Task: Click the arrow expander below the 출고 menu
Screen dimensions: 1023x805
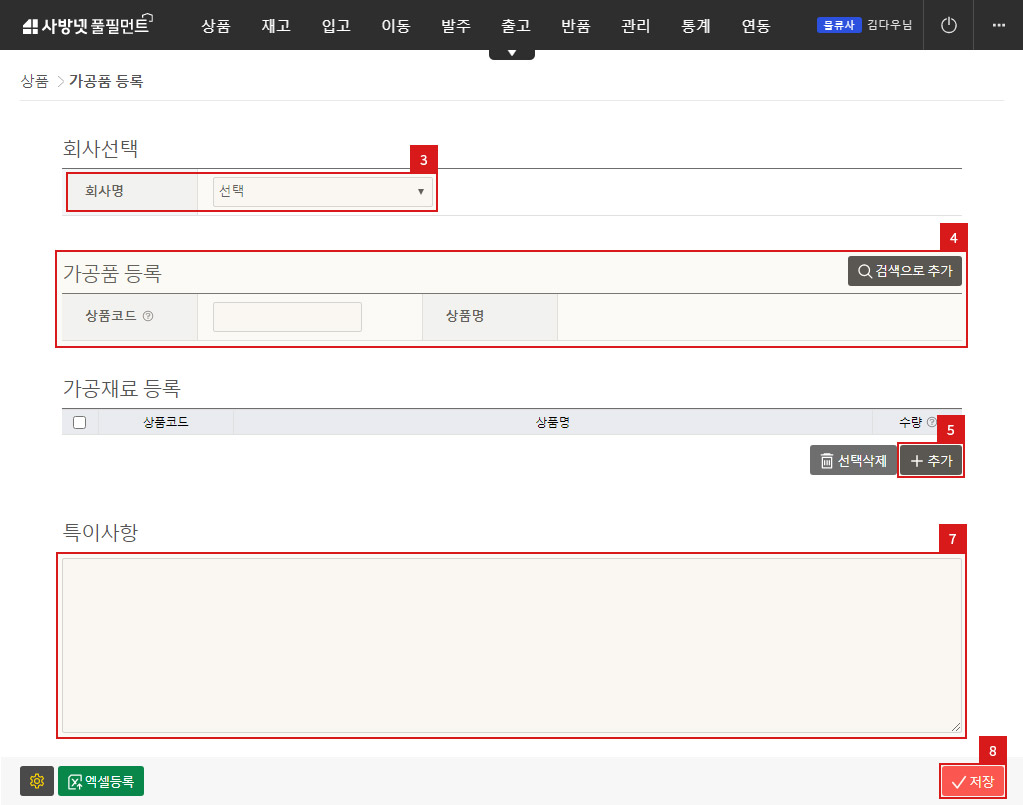Action: point(512,50)
